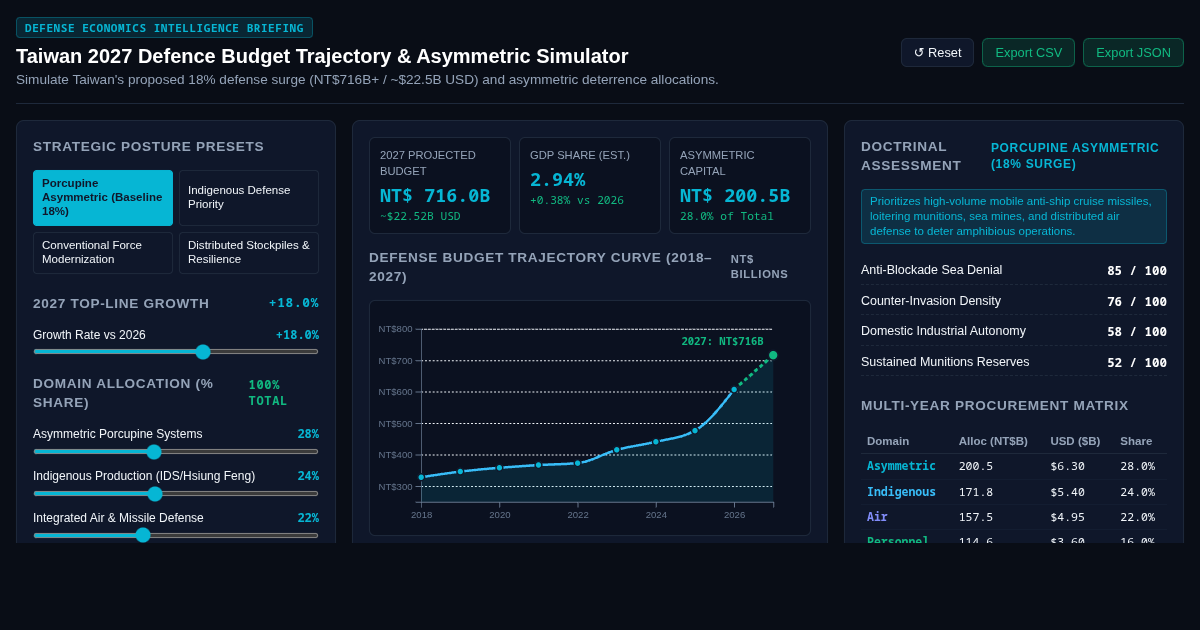This screenshot has height=630, width=1200.
Task: Click the 2022 data point on curve
Action: [x=578, y=463]
